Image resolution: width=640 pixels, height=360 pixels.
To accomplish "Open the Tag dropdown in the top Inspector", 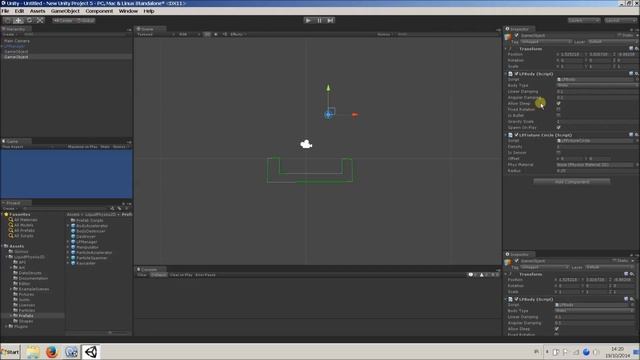I will 546,42.
